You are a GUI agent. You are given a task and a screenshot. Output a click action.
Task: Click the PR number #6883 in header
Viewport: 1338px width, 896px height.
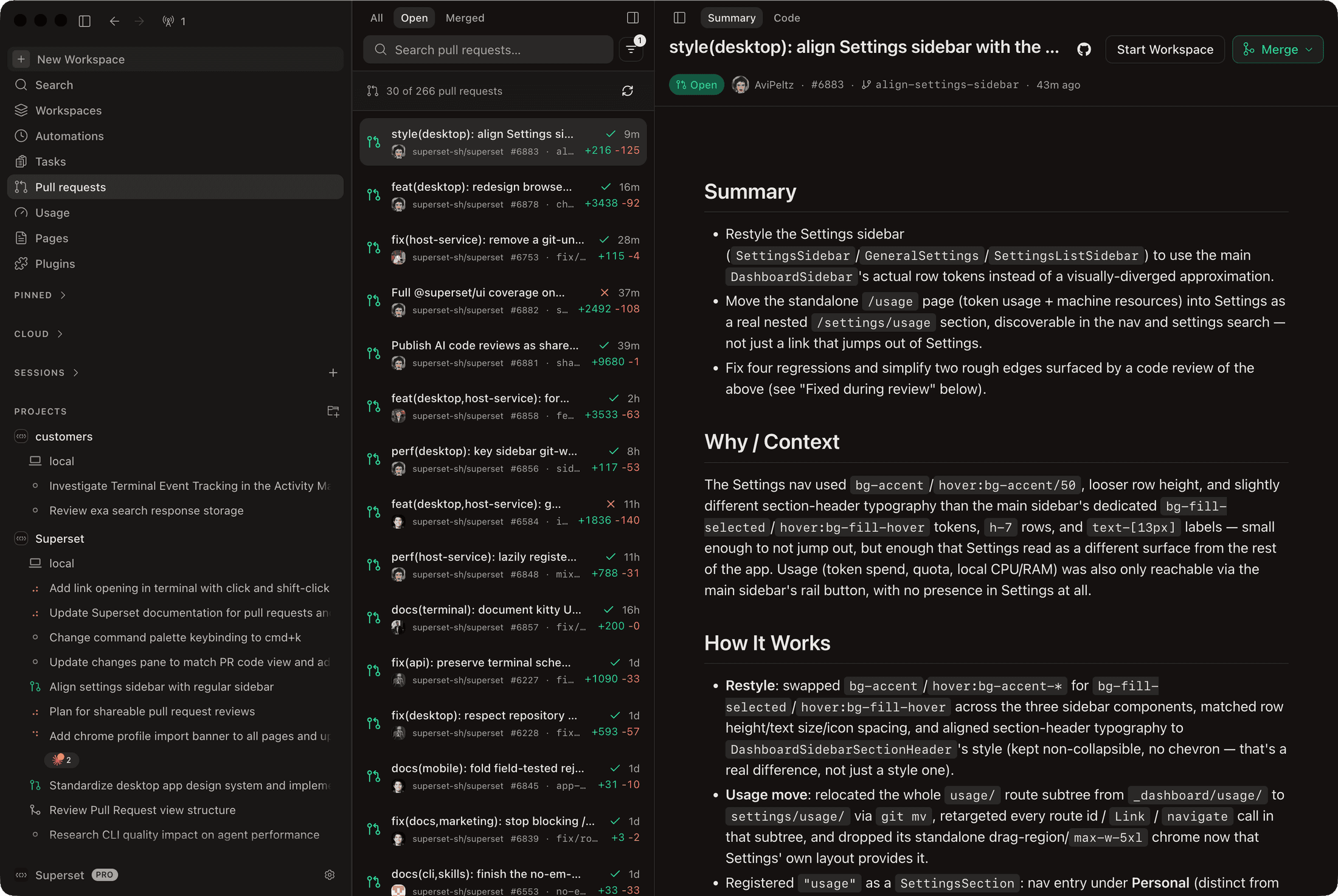[x=827, y=85]
